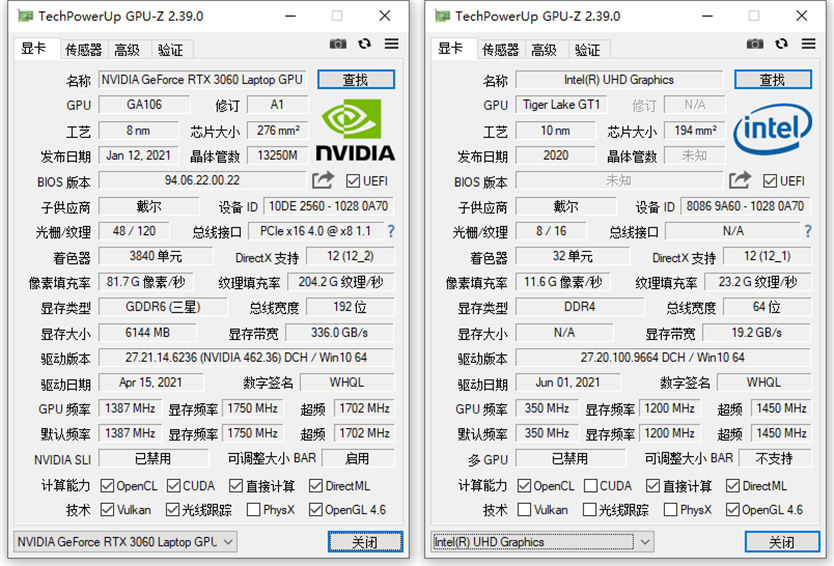Click the screenshot camera icon in Intel window
The width and height of the screenshot is (834, 566).
755,44
